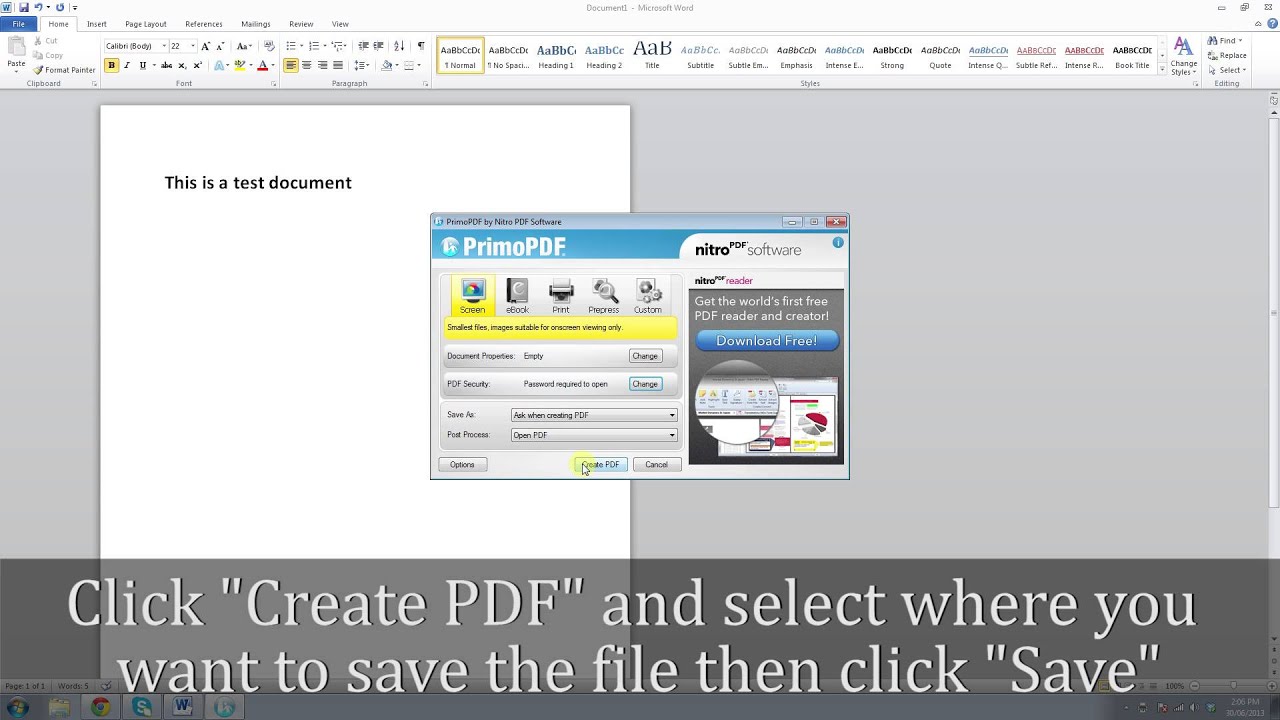Click Chrome icon in Windows taskbar

point(100,708)
